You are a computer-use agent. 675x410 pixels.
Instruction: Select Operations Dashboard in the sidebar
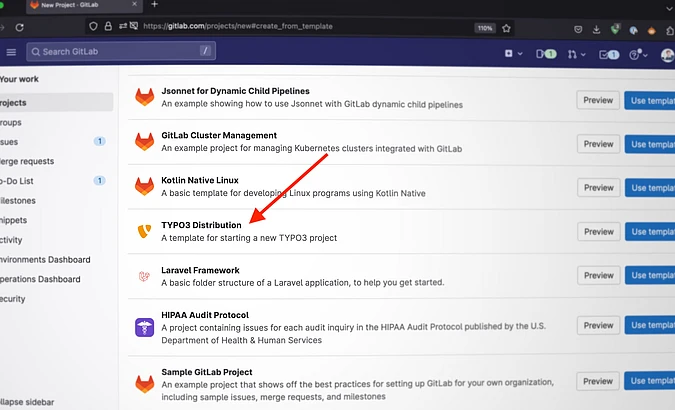tap(41, 278)
